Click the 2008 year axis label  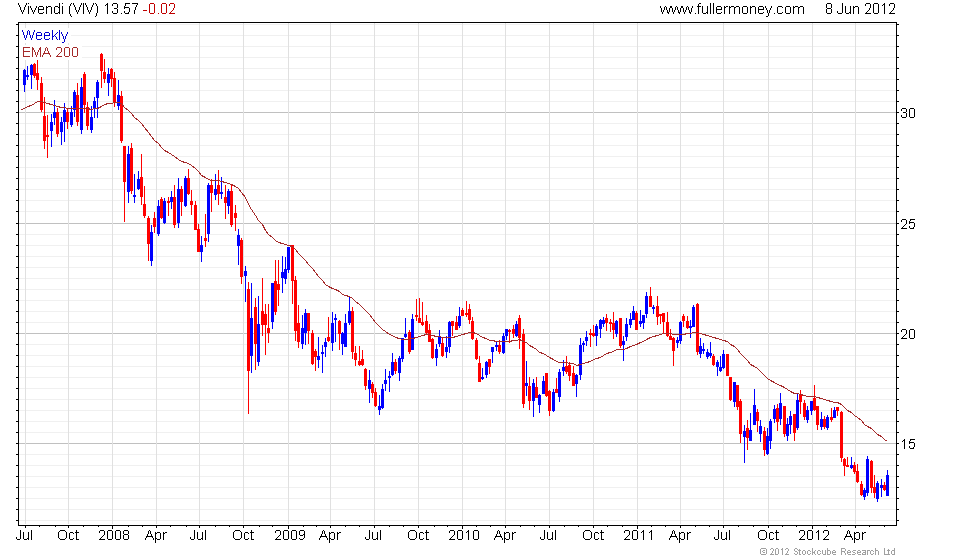[x=114, y=536]
